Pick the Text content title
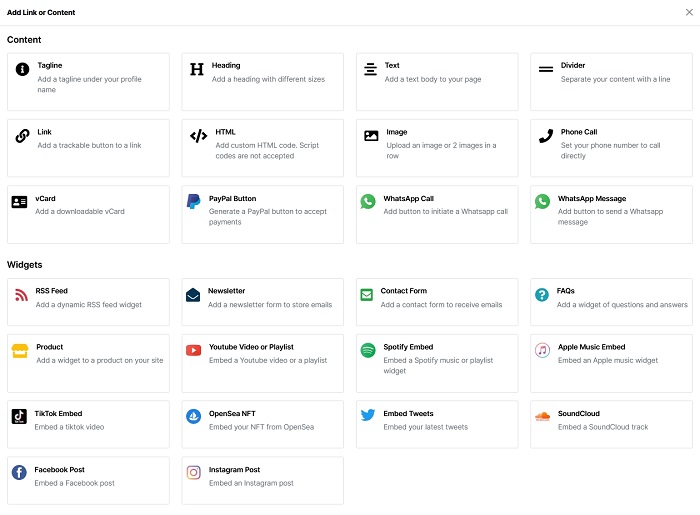Screen dimensions: 700x515 pyautogui.click(x=392, y=65)
